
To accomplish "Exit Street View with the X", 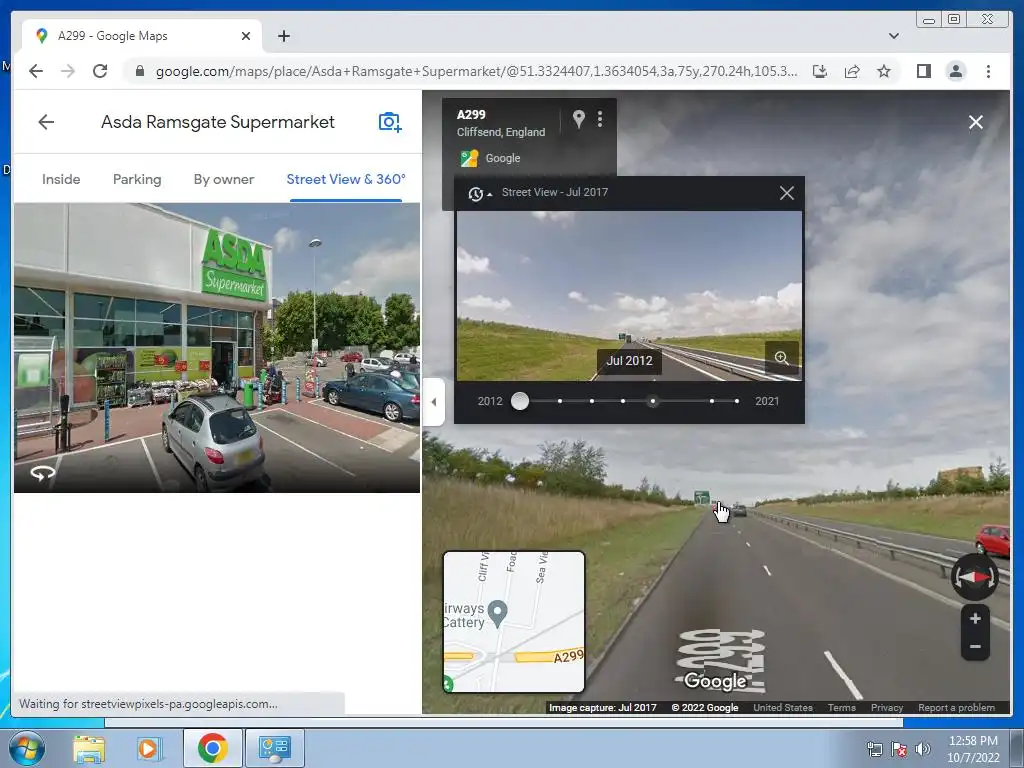I will pos(976,122).
